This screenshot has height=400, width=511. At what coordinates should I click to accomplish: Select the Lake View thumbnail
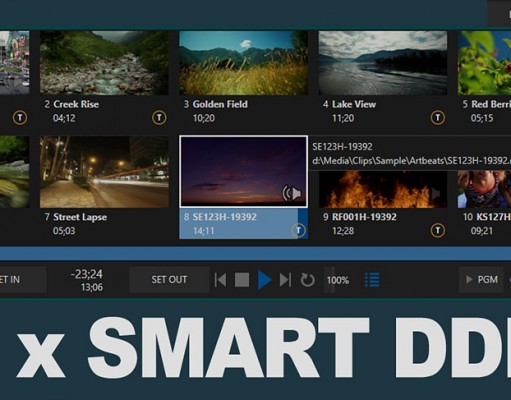(383, 63)
